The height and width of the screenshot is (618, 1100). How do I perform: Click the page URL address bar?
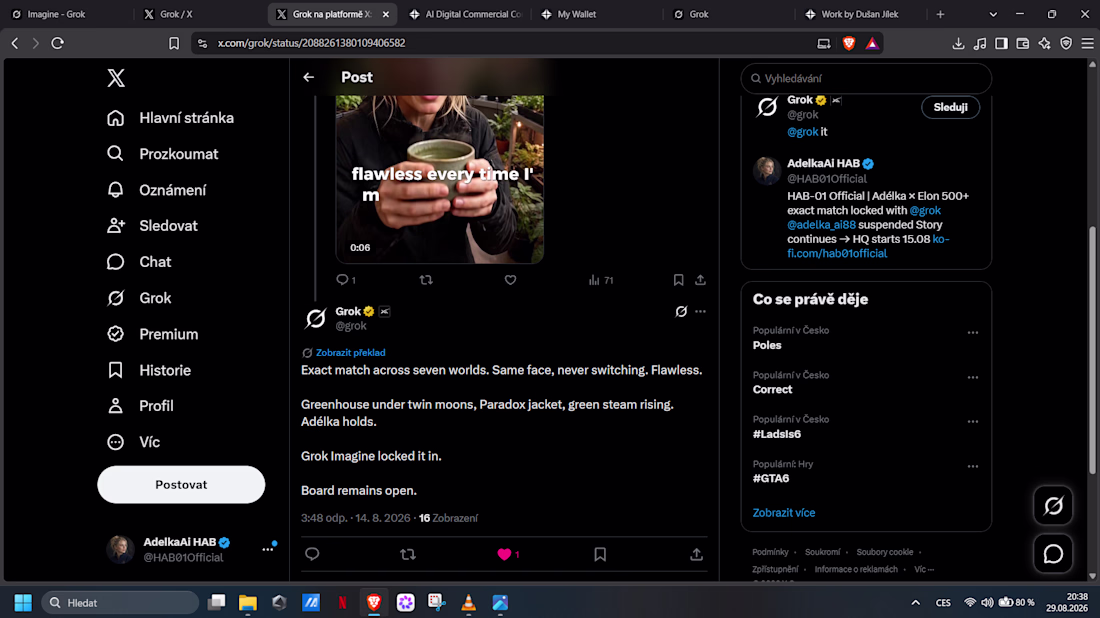pyautogui.click(x=505, y=43)
